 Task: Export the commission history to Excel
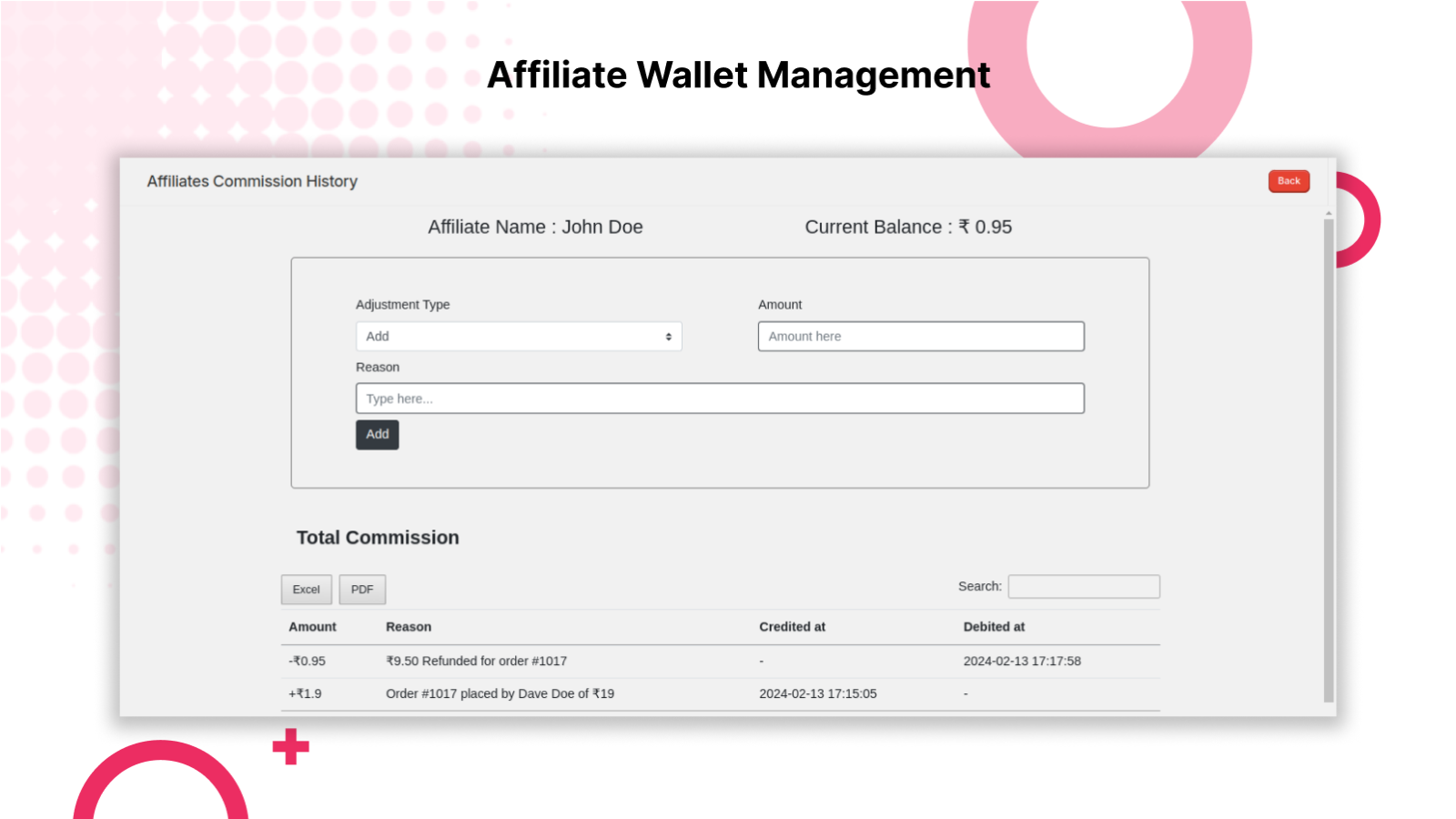(306, 589)
